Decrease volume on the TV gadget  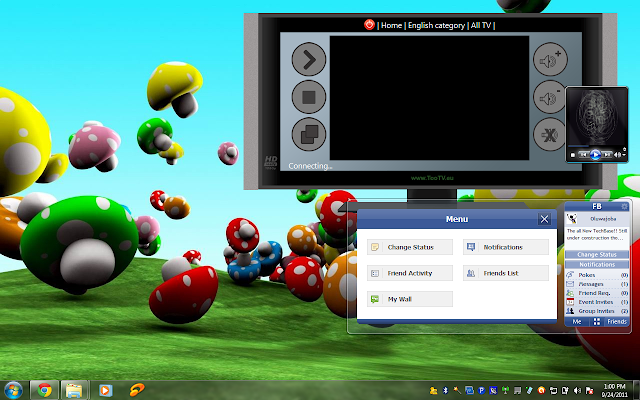[549, 97]
